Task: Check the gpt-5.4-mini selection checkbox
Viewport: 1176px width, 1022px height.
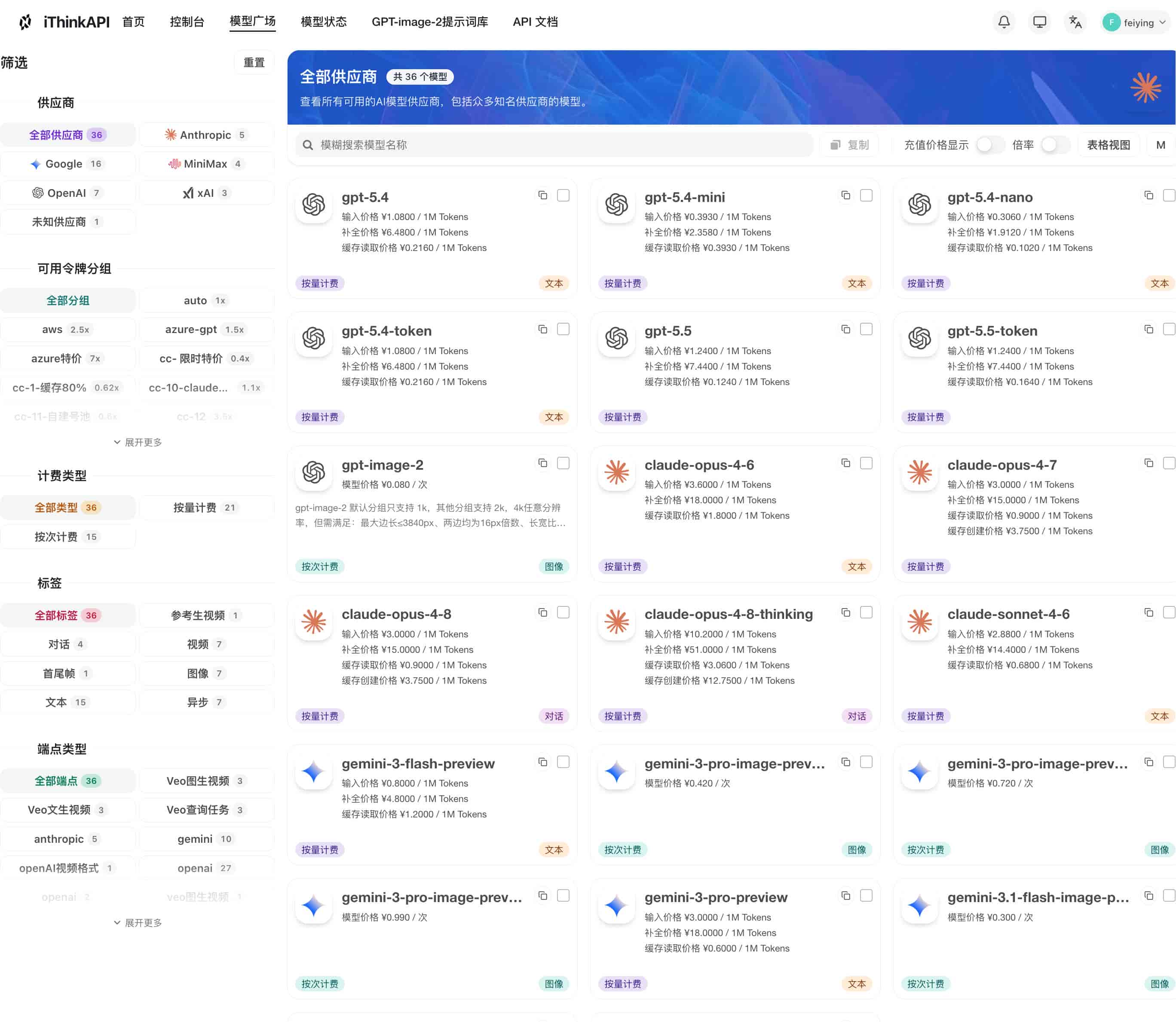Action: [x=866, y=196]
